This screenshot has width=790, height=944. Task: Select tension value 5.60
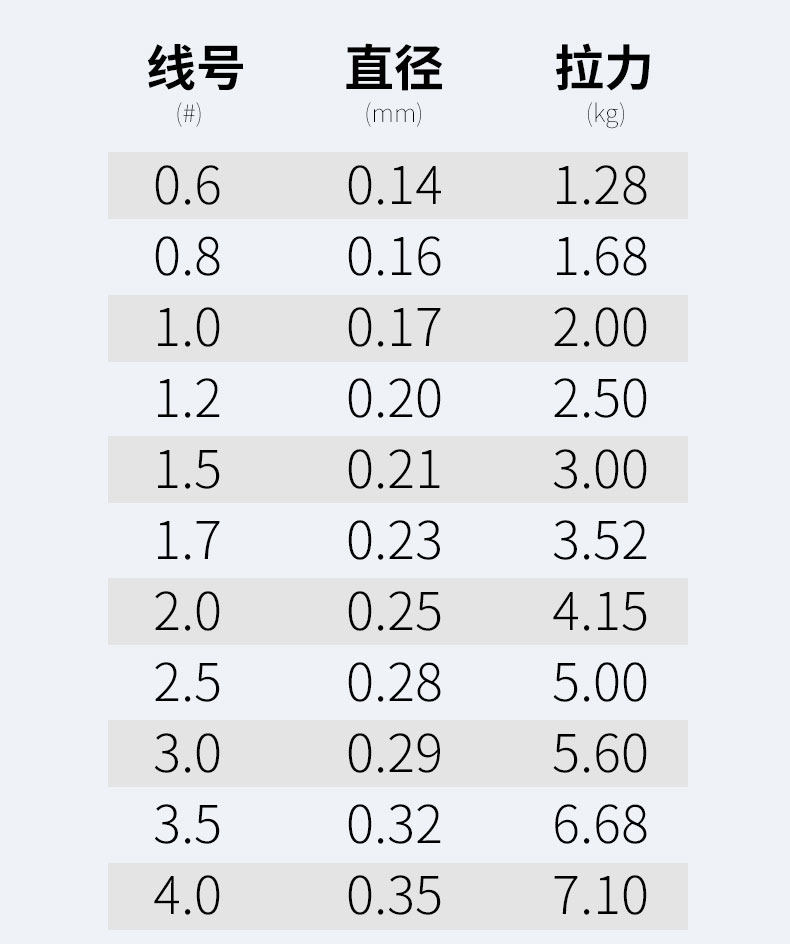click(600, 754)
